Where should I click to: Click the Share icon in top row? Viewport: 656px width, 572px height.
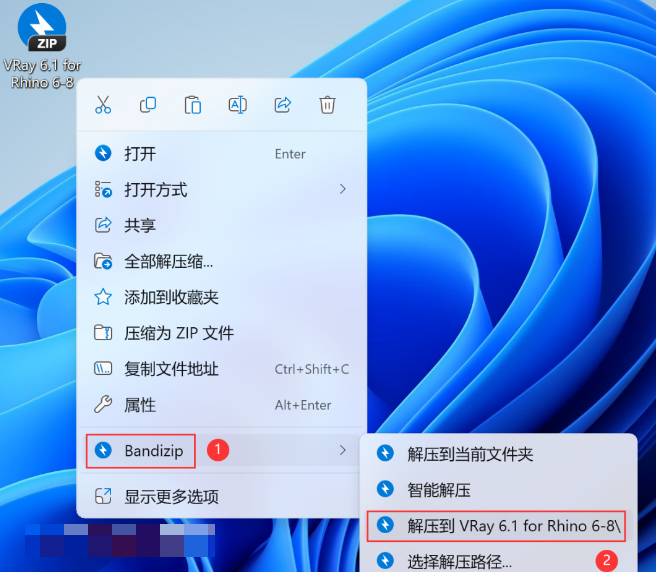pos(282,105)
